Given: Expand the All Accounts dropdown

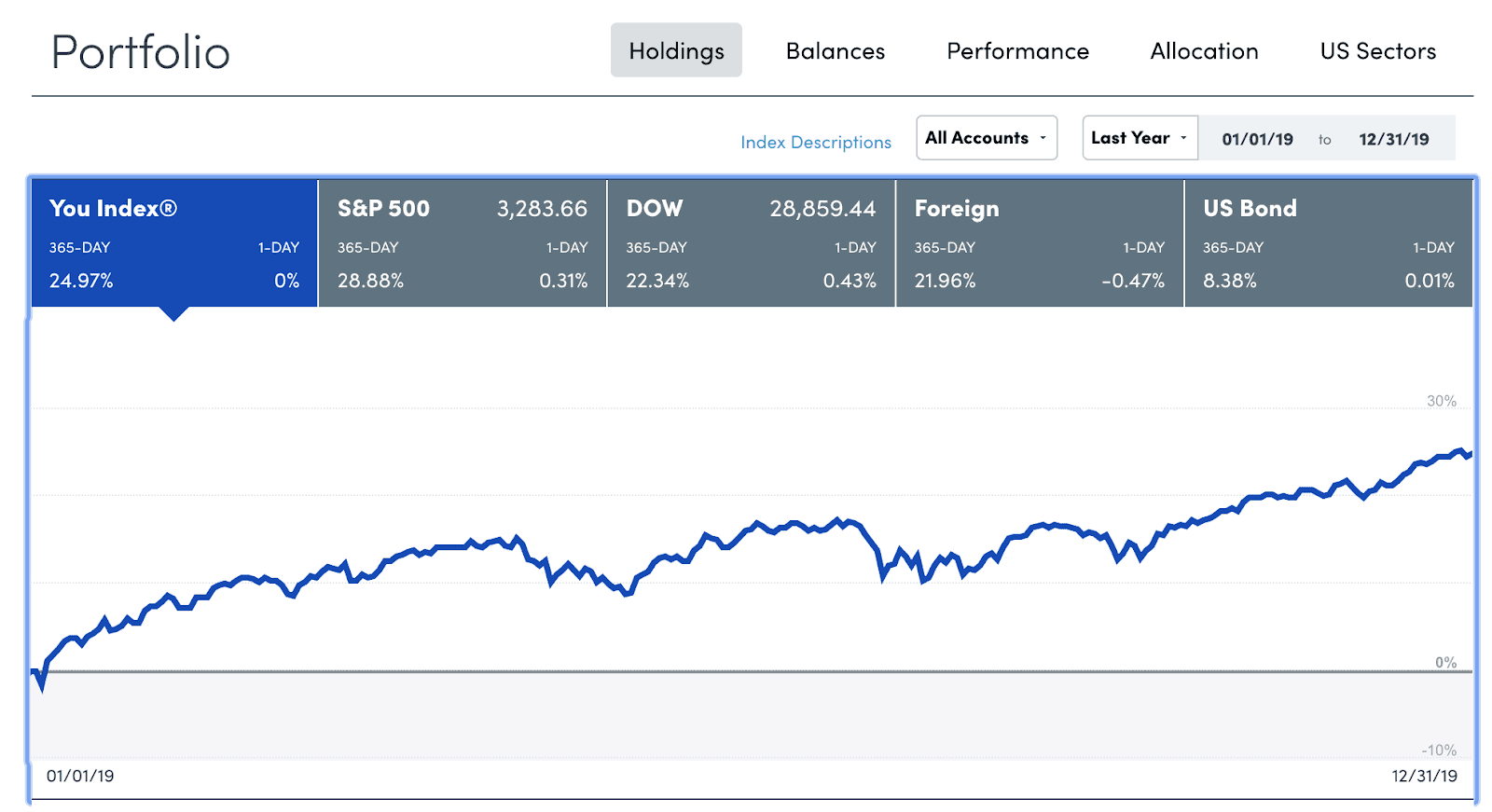Looking at the screenshot, I should [x=987, y=138].
